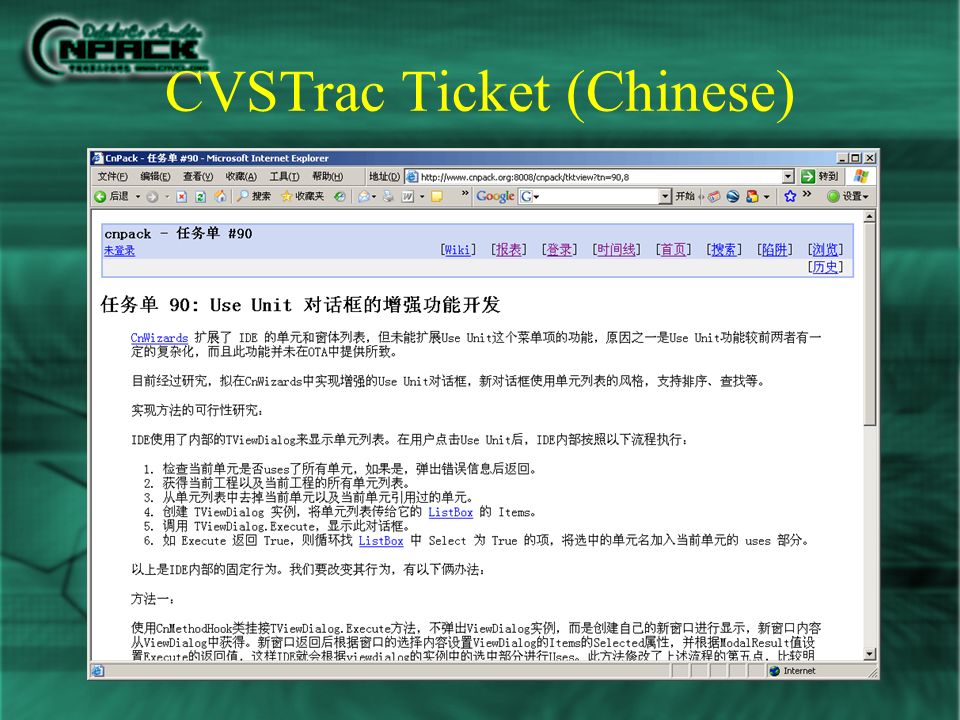The height and width of the screenshot is (720, 960).
Task: Click the Back (后退) button in IE toolbar
Action: pos(111,196)
